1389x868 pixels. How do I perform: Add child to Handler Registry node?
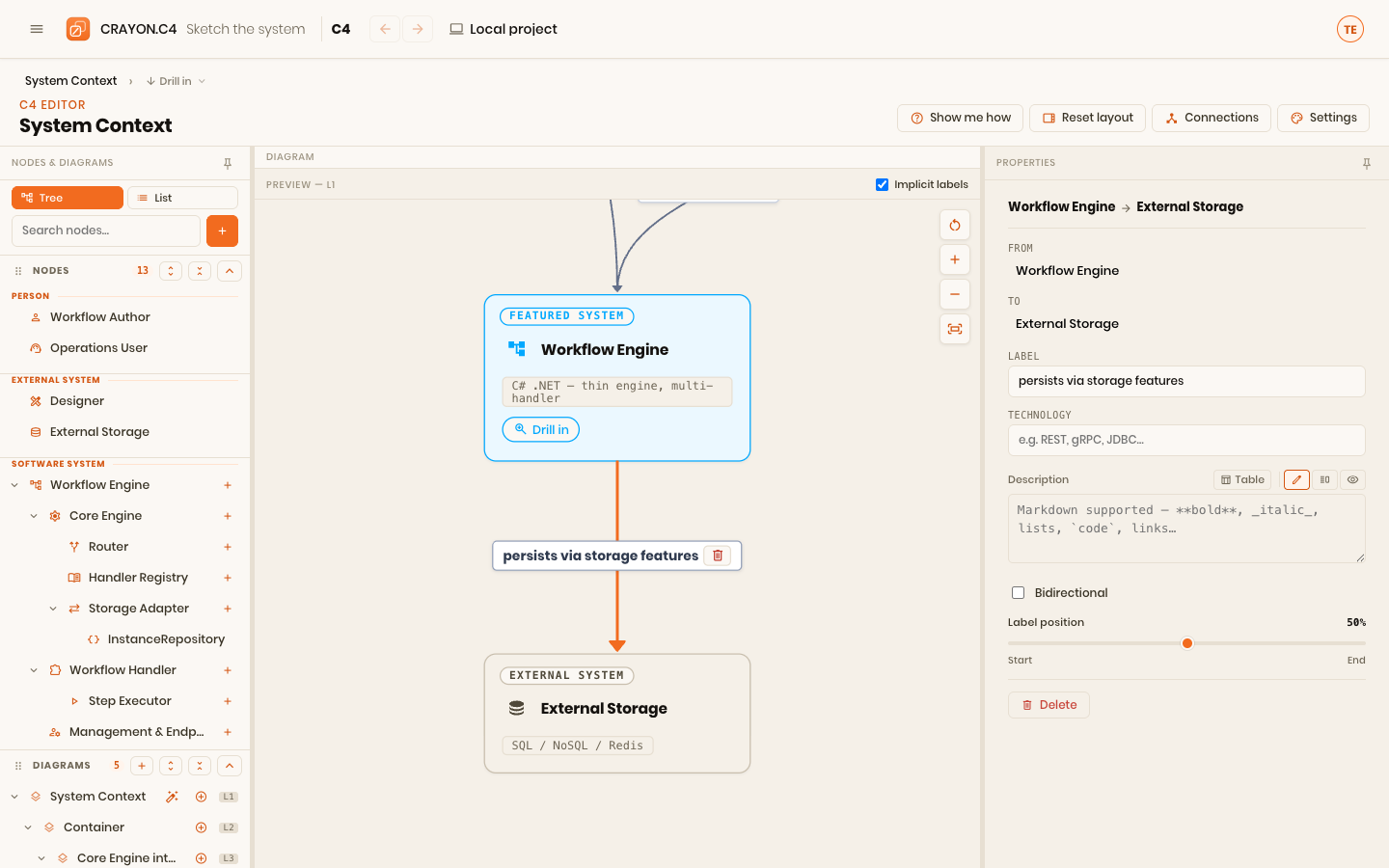[x=228, y=578]
